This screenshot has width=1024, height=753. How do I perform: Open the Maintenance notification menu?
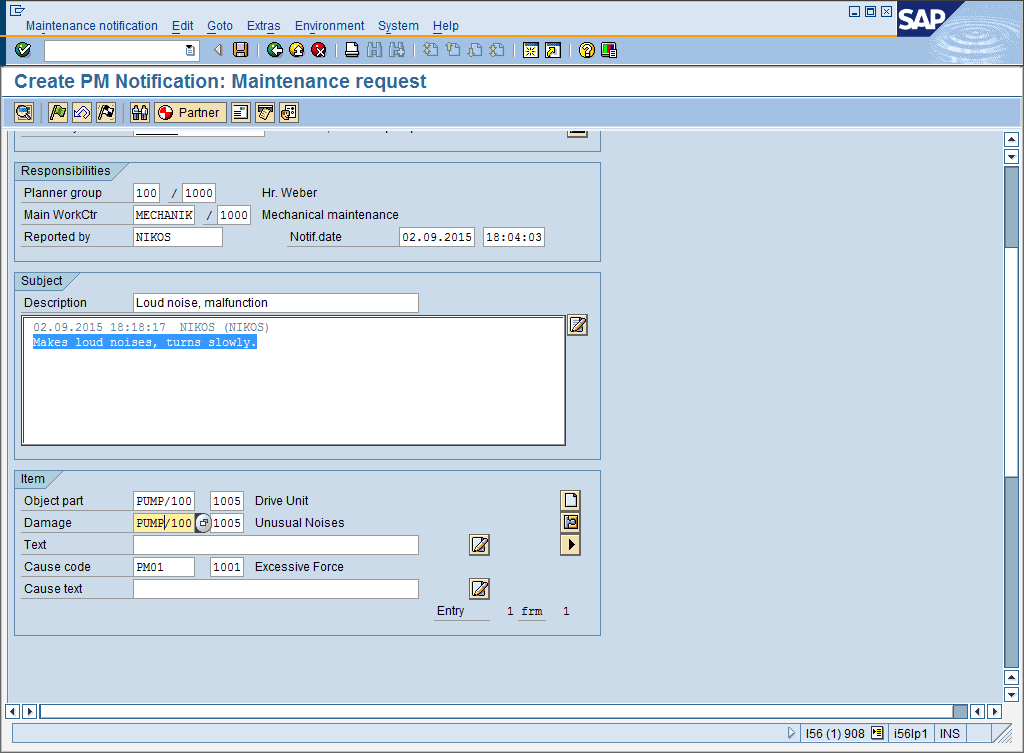coord(92,25)
